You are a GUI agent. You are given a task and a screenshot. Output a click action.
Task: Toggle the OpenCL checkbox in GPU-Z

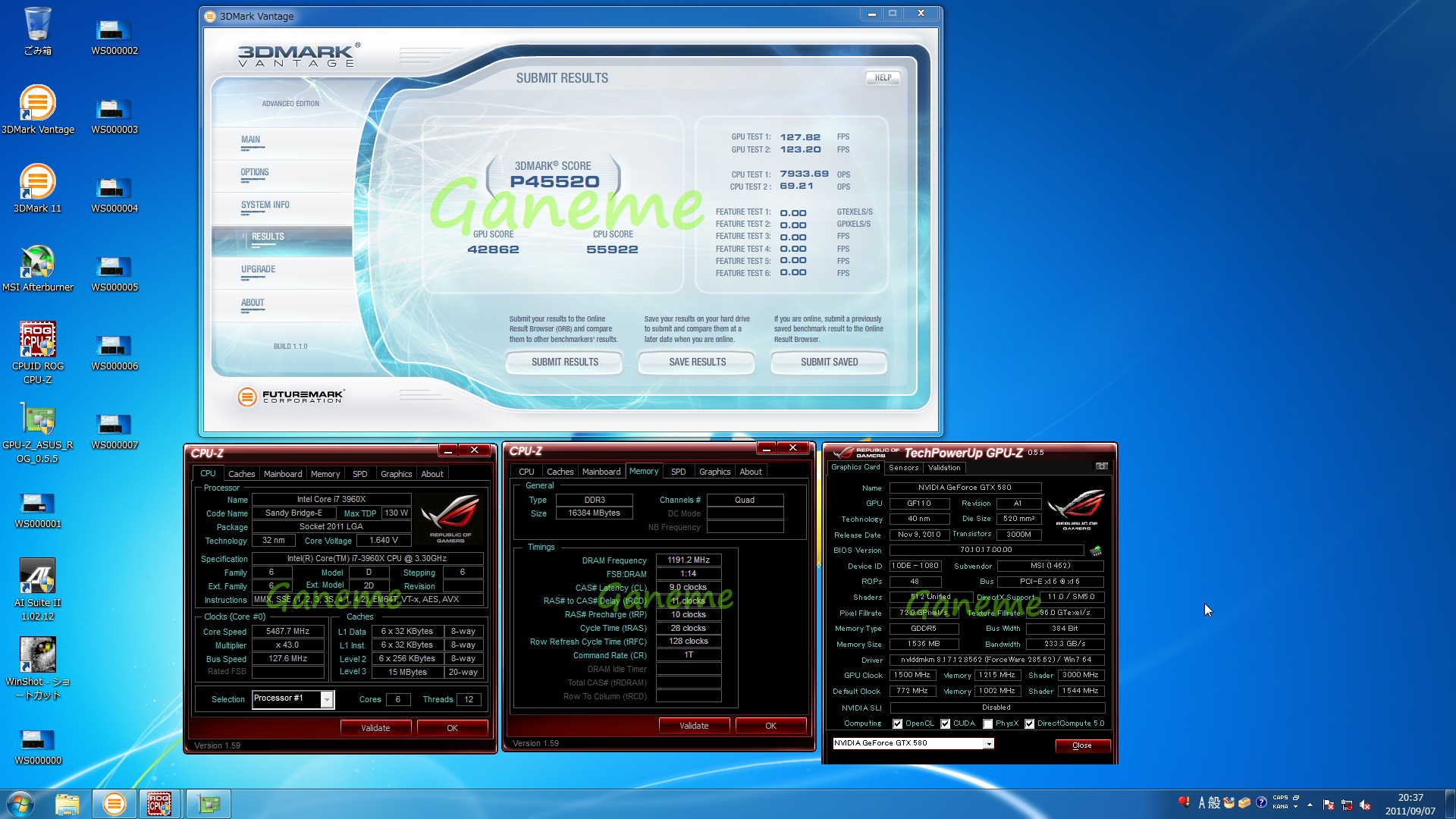[898, 723]
